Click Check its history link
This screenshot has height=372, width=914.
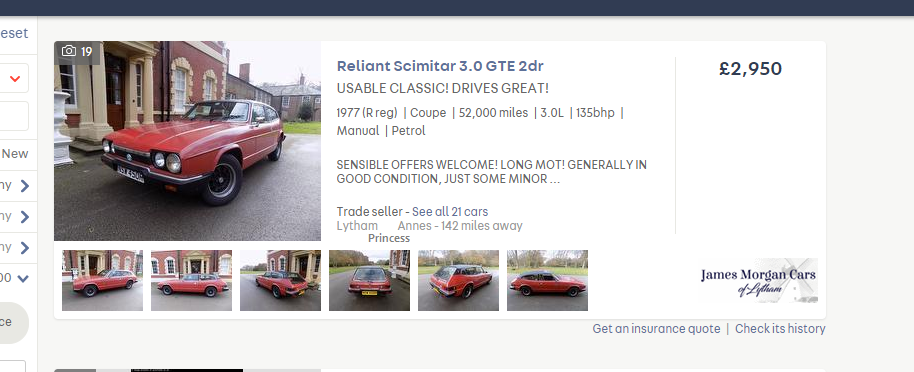780,329
